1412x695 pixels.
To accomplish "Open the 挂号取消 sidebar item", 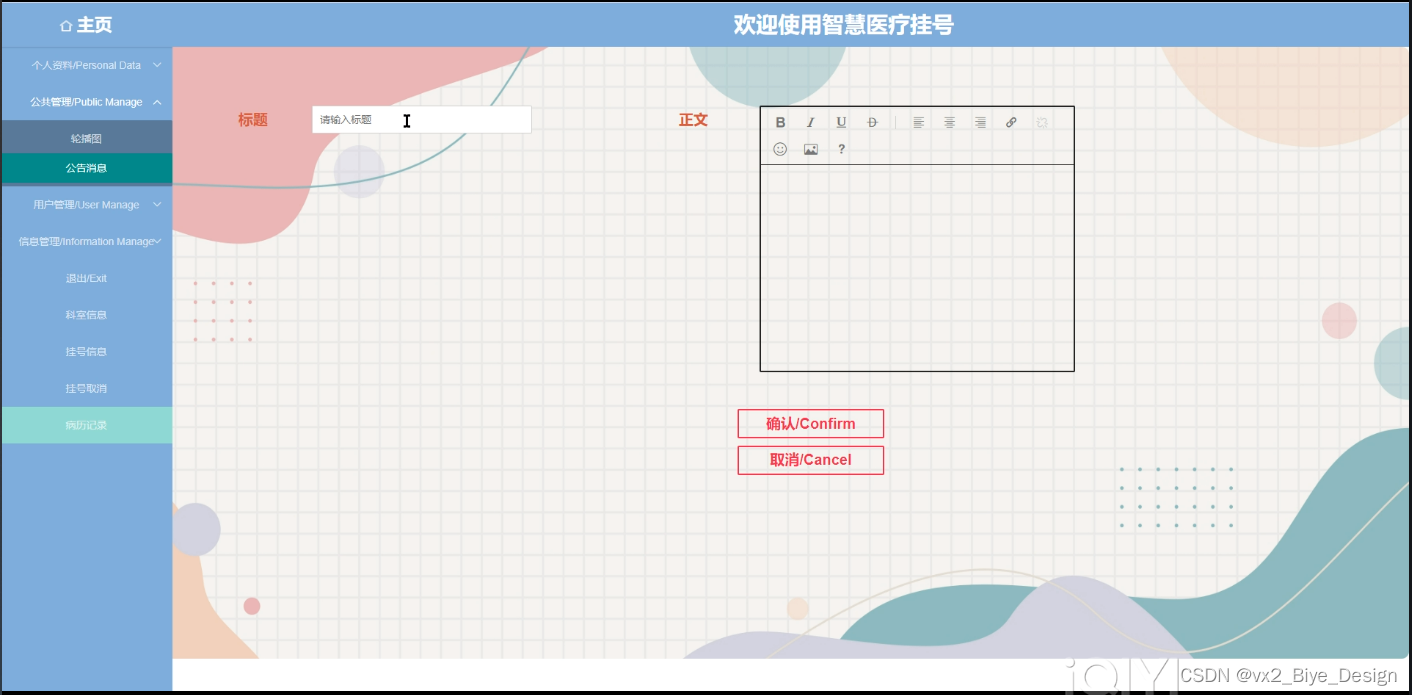I will (86, 388).
